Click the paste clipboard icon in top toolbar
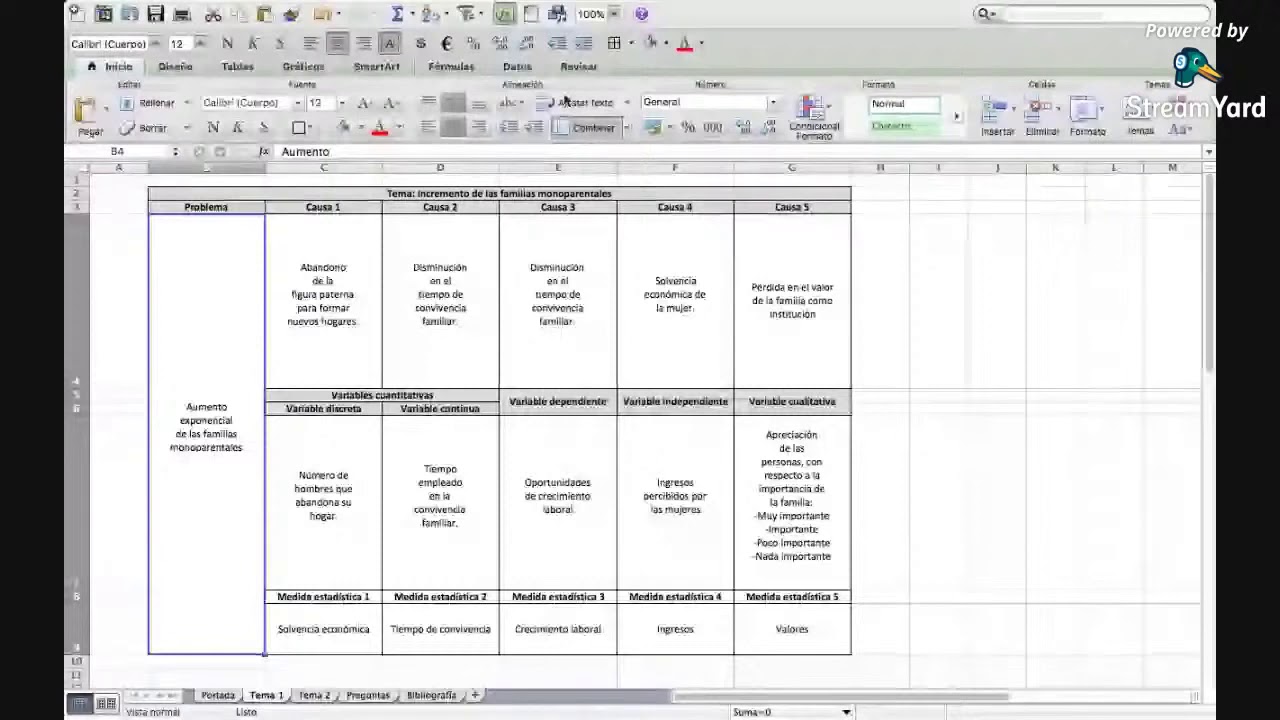 pyautogui.click(x=264, y=14)
